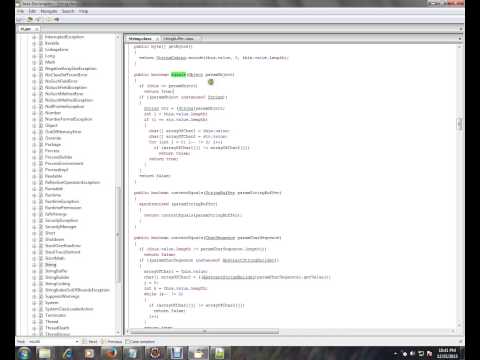Expand the Readable class node
The width and height of the screenshot is (480, 360).
point(34,176)
